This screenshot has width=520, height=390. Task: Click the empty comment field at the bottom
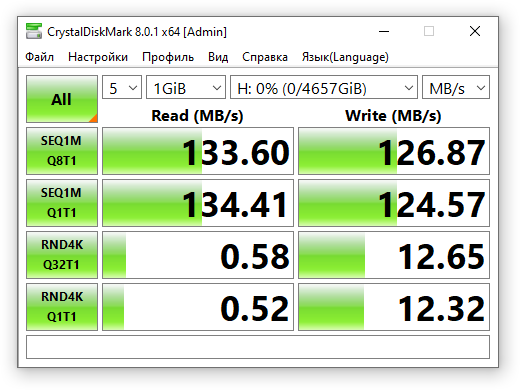pyautogui.click(x=258, y=347)
